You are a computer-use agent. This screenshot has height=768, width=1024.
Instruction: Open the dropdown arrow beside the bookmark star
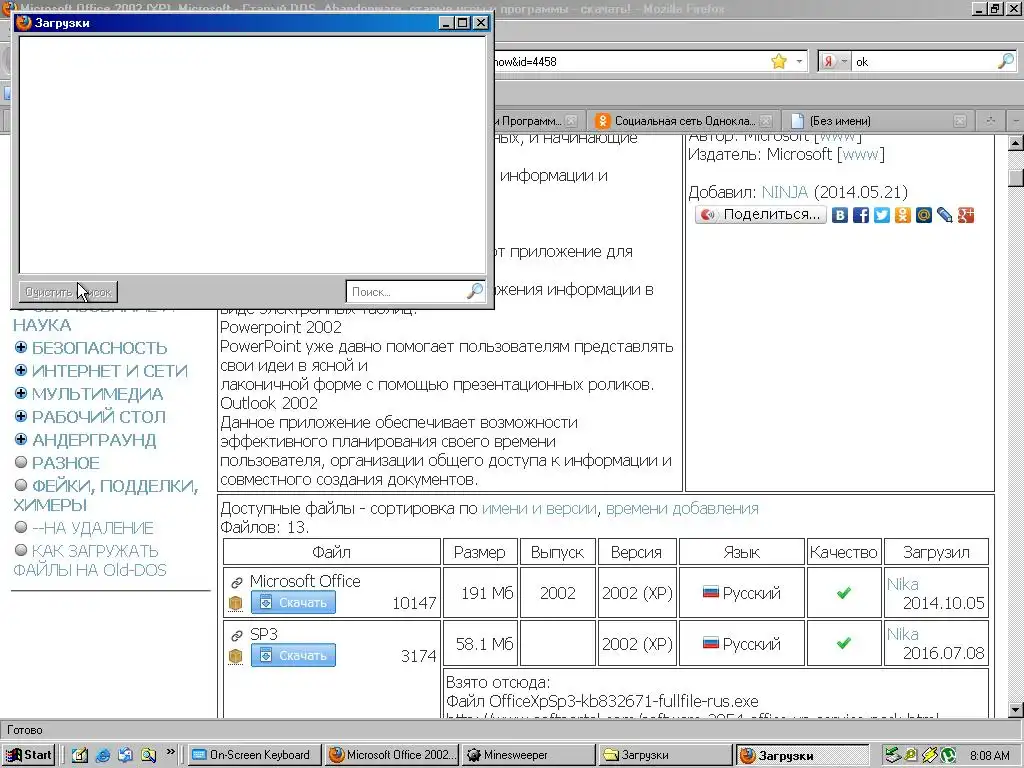coord(799,61)
